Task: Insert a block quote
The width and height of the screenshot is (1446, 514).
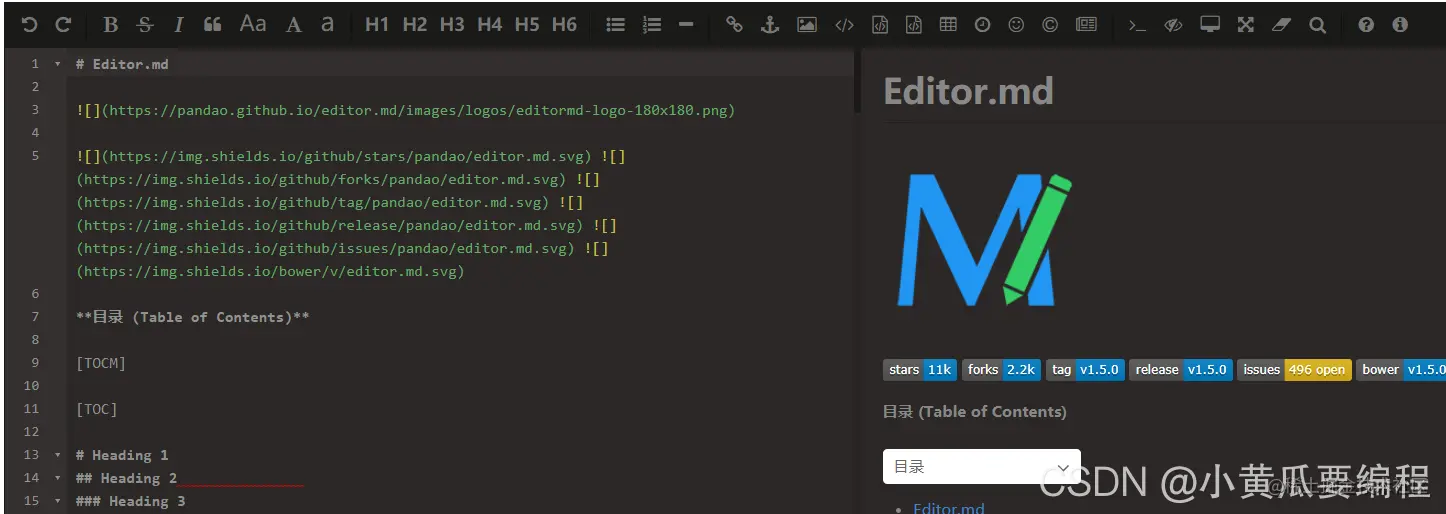Action: coord(212,25)
